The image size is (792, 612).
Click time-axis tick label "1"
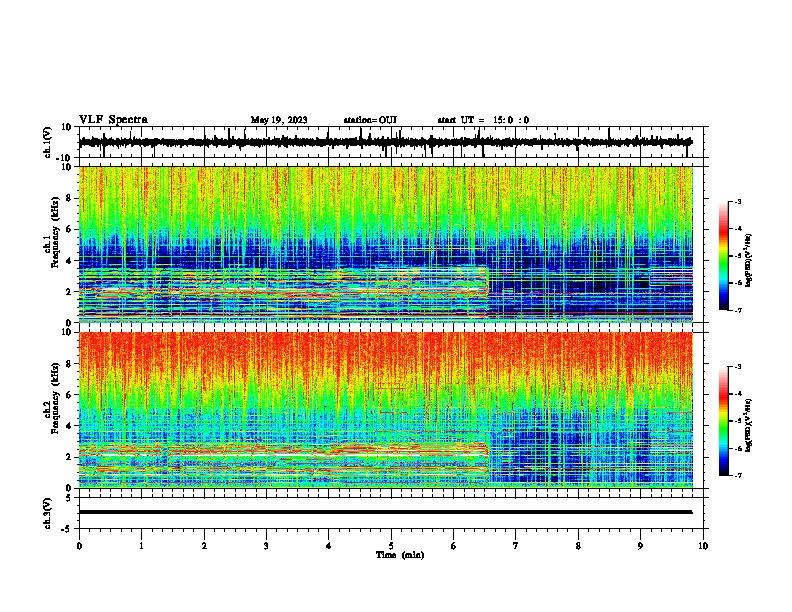[141, 546]
